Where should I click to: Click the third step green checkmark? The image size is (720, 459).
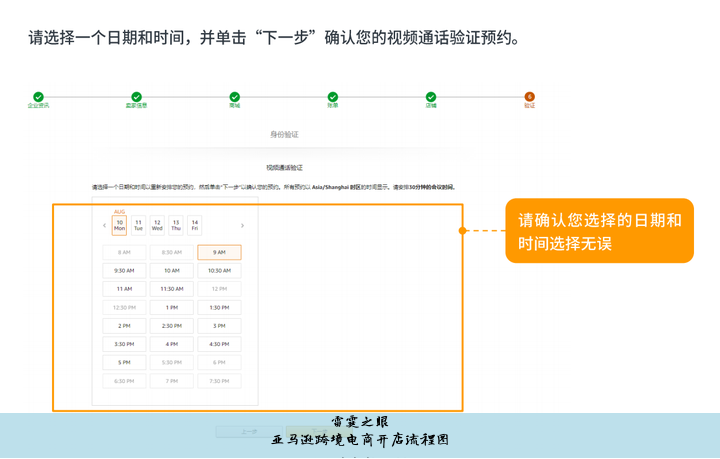(x=234, y=97)
